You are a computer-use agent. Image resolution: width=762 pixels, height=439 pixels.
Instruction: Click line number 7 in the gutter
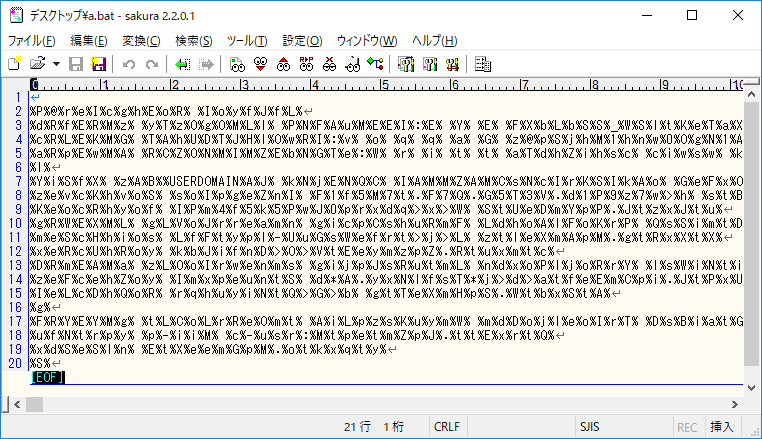coord(18,181)
